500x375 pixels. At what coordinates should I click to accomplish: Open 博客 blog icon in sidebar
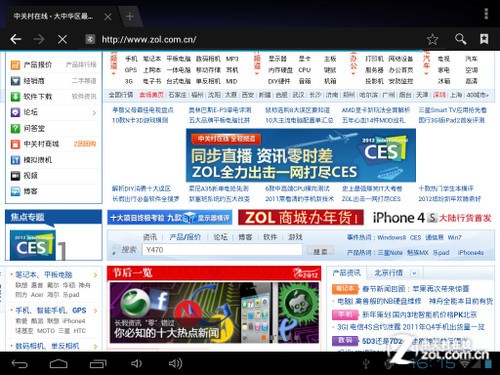click(15, 191)
